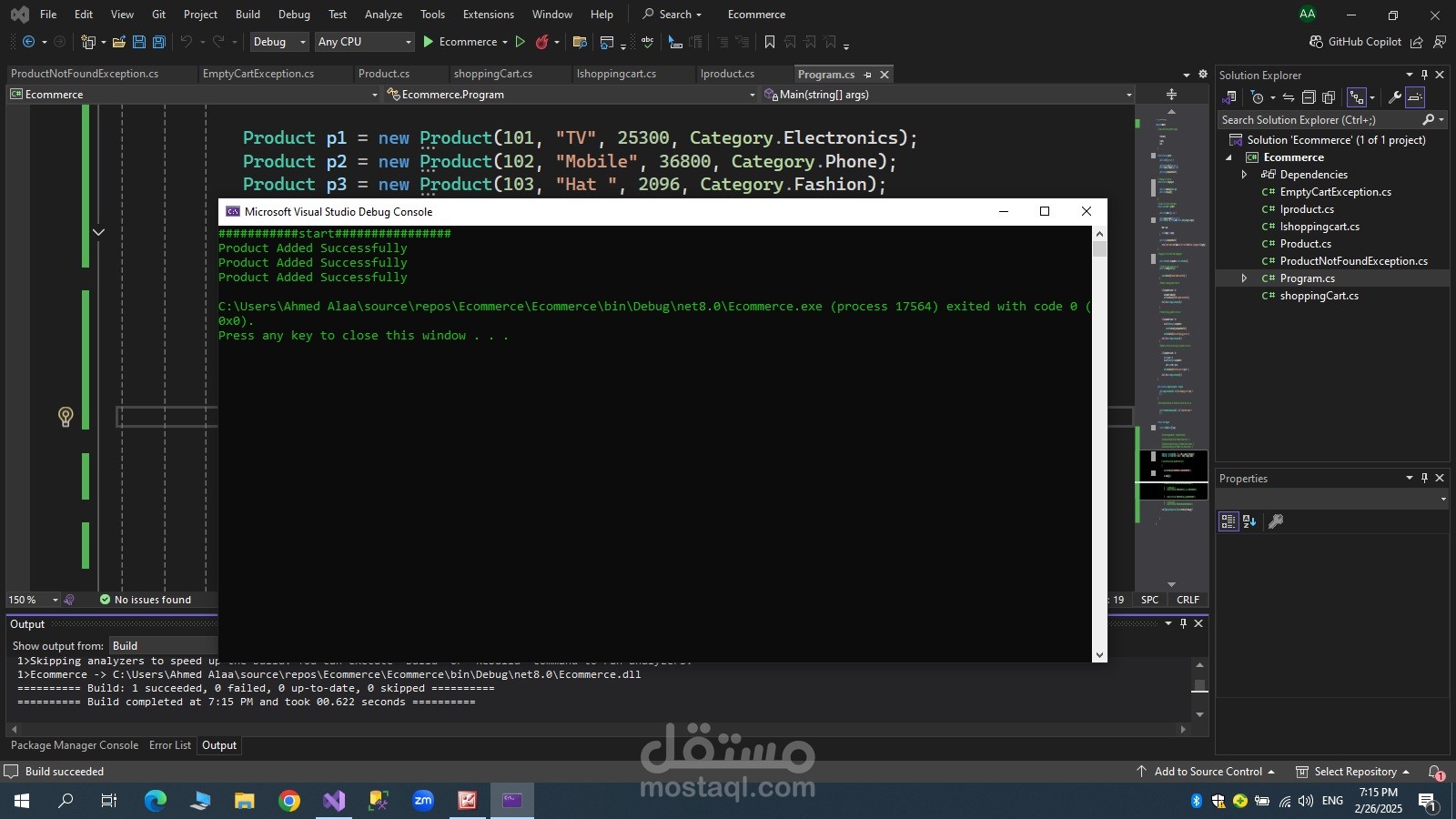
Task: Click the Categorized view button in Properties panel
Action: 1228,521
